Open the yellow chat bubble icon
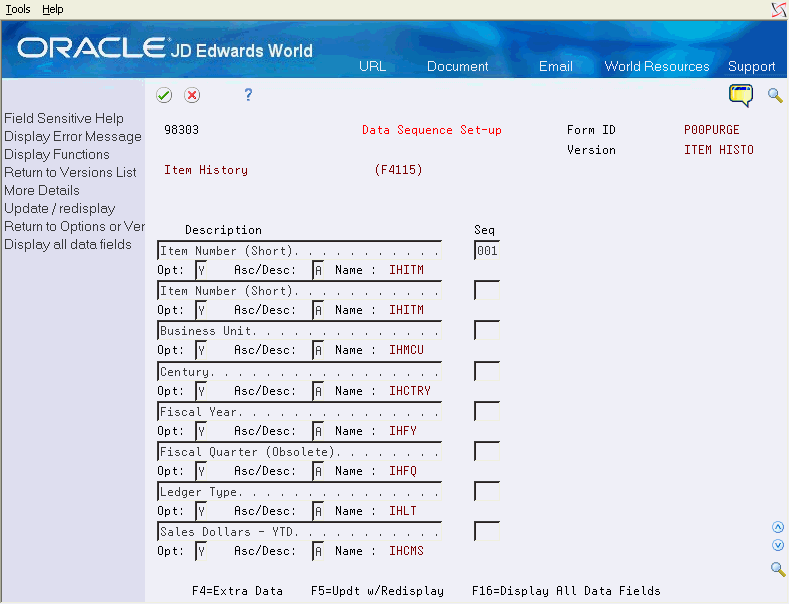Screen dimensions: 789x604 [x=741, y=95]
